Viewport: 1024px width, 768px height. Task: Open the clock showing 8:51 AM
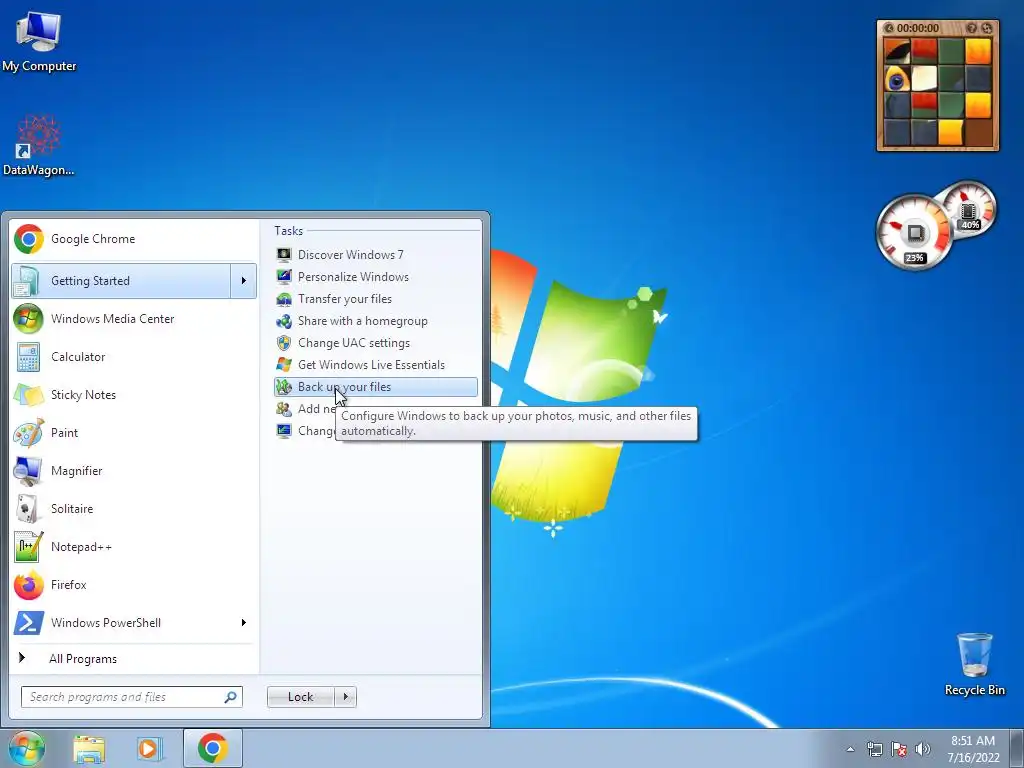click(x=973, y=749)
